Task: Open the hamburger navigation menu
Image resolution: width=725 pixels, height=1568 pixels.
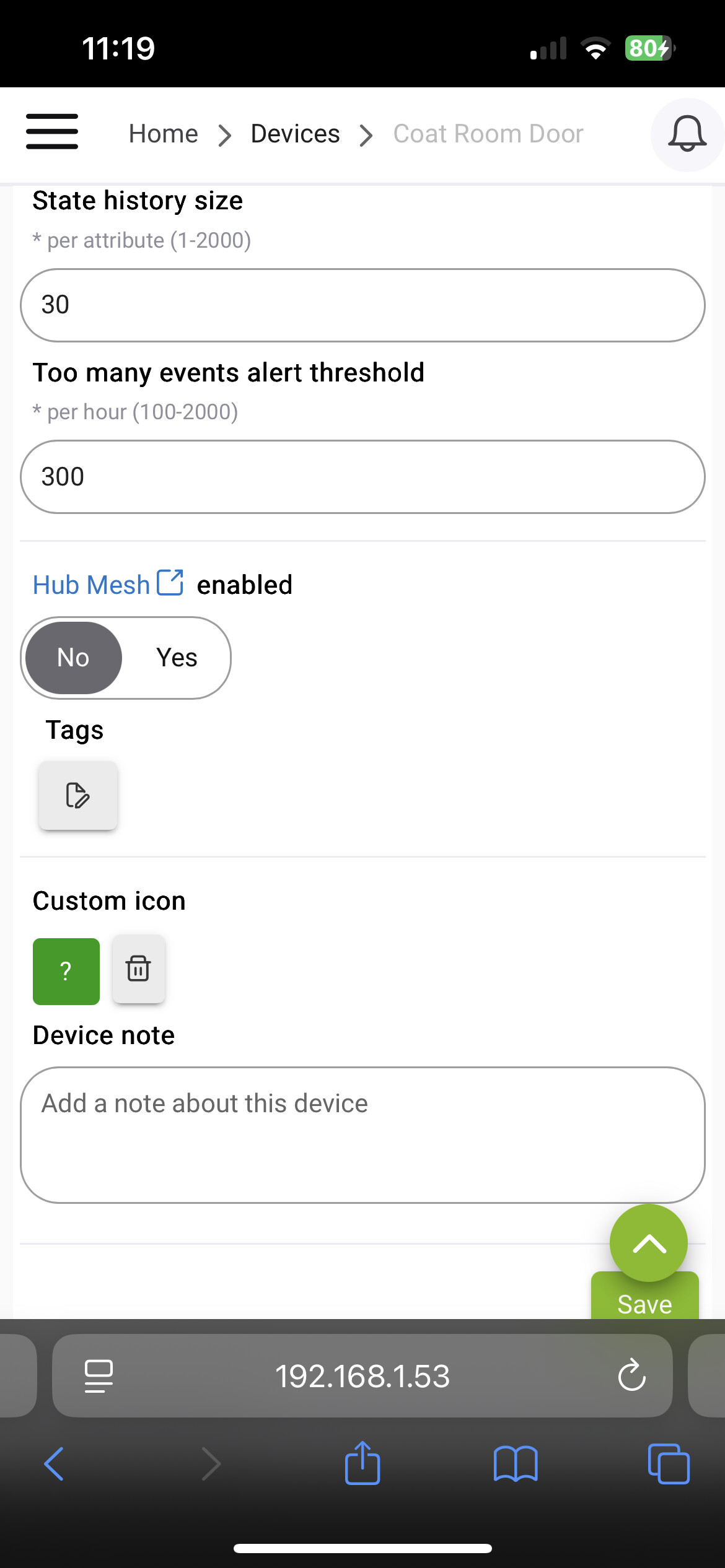Action: tap(52, 131)
